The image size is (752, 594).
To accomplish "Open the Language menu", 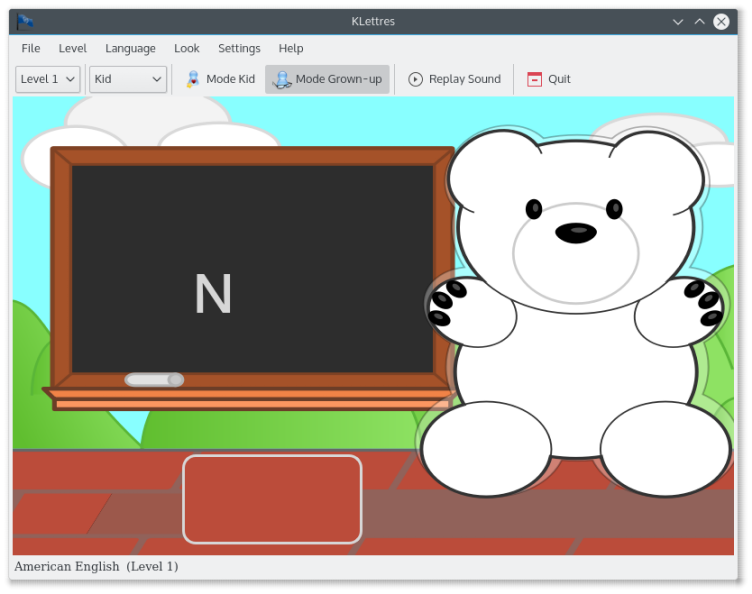I will (x=130, y=48).
